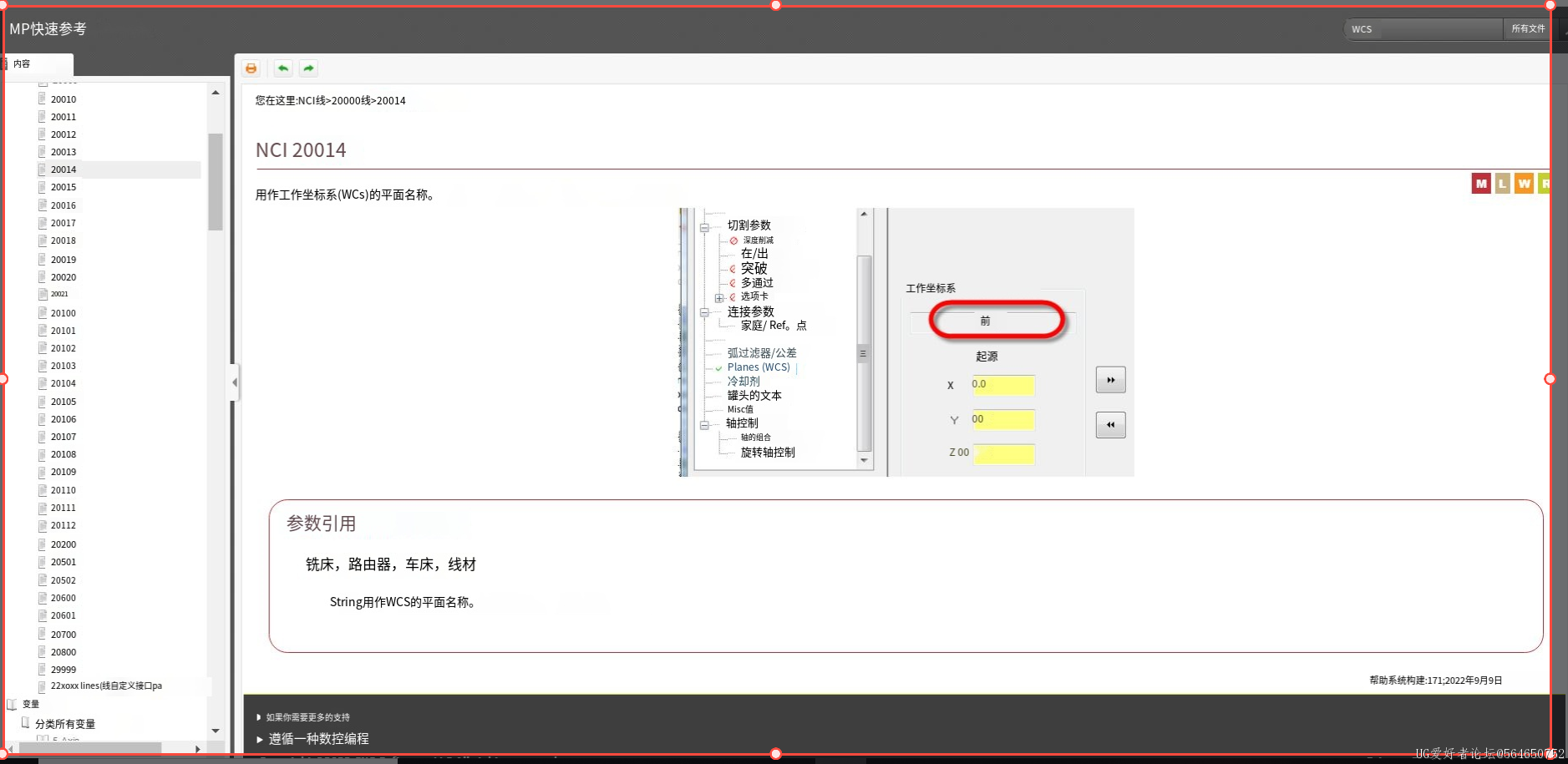The width and height of the screenshot is (1568, 764).
Task: Open the 所有文件 search filter dropdown
Action: [1527, 29]
